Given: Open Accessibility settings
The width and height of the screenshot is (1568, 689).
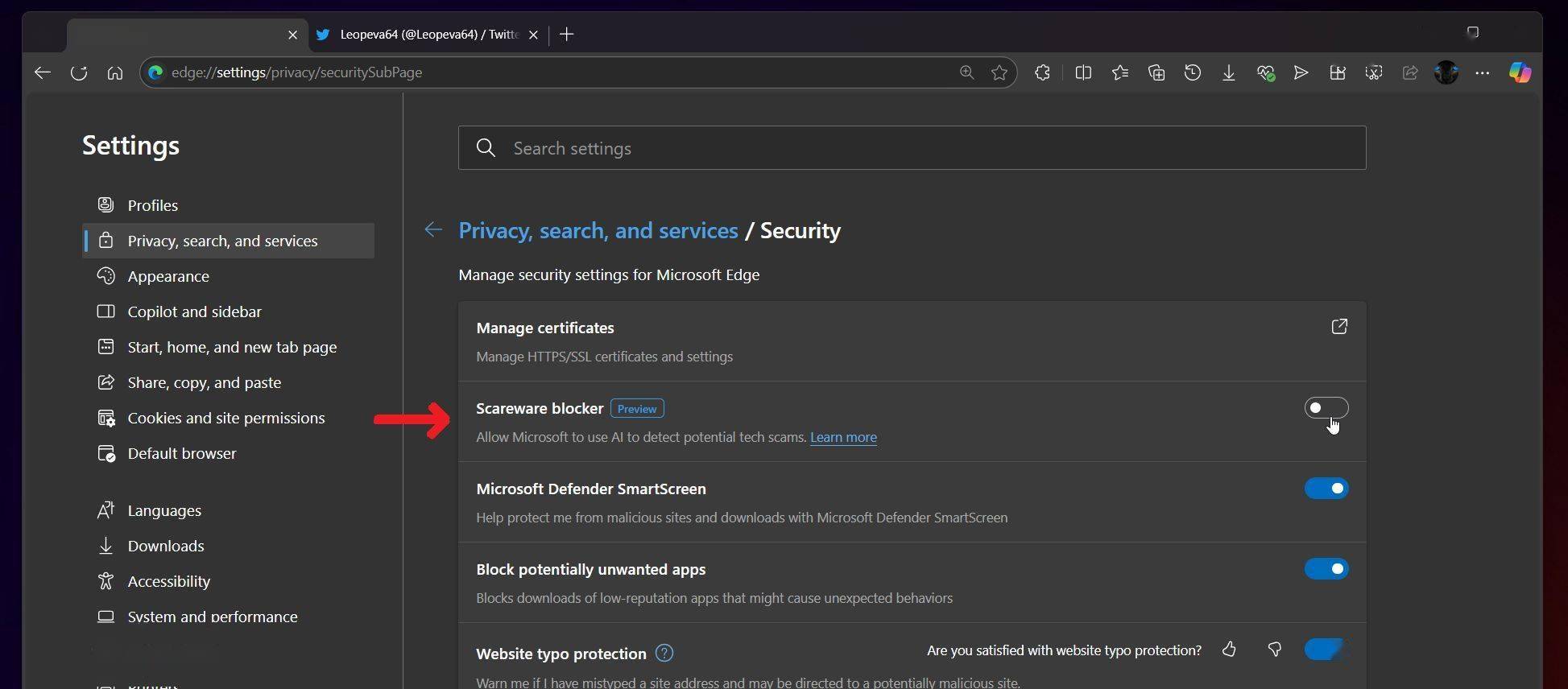Looking at the screenshot, I should (x=229, y=581).
